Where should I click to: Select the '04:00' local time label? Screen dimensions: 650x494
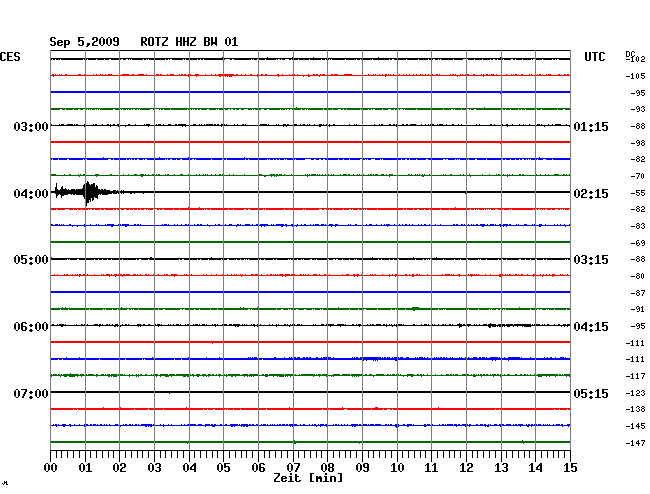[31, 194]
